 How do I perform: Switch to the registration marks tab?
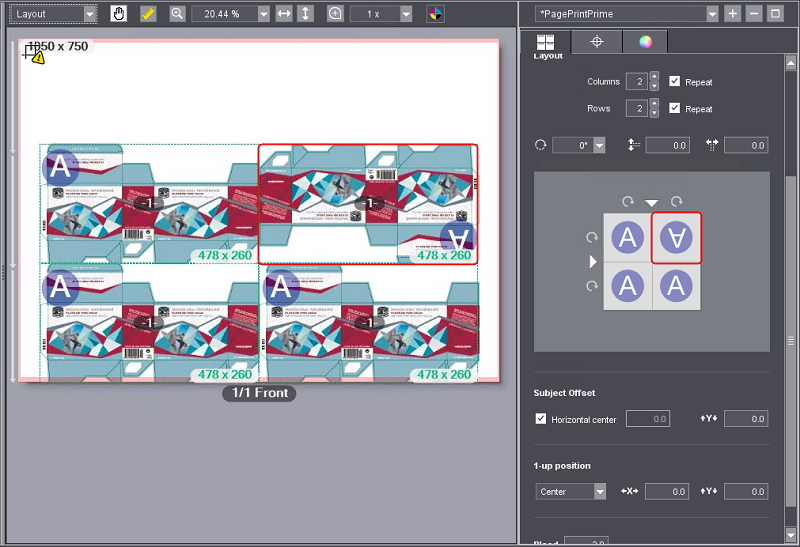pos(596,42)
